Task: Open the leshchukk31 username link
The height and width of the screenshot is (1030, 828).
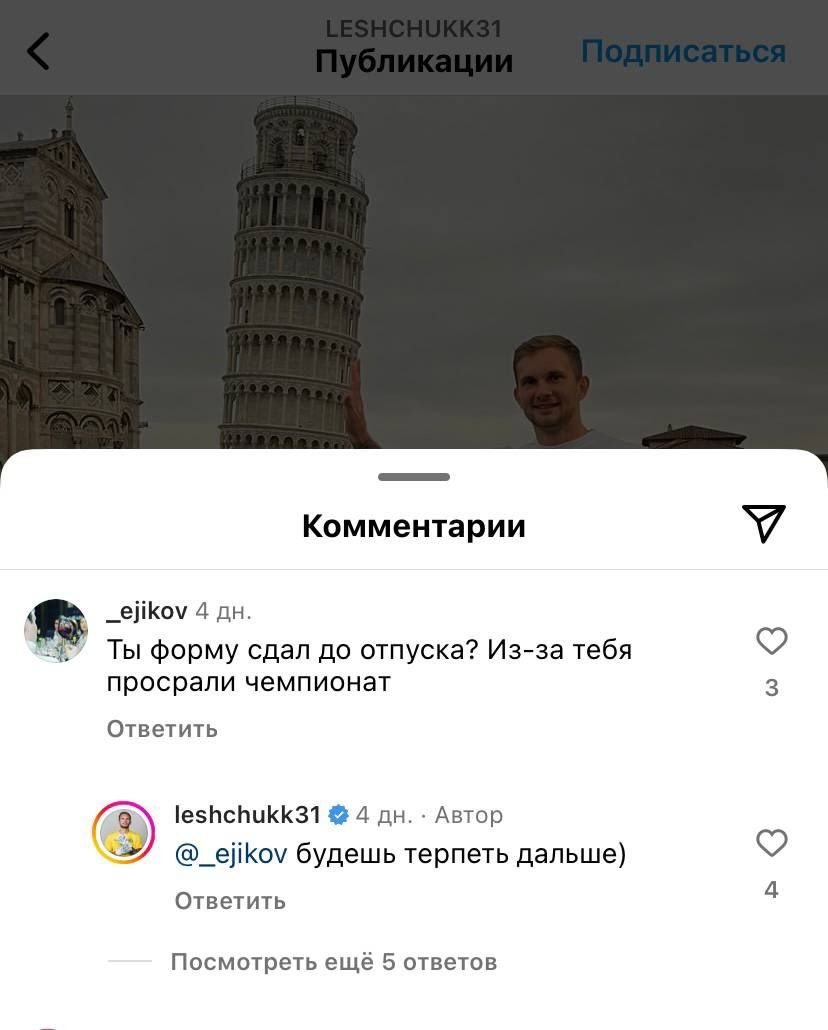Action: point(247,815)
